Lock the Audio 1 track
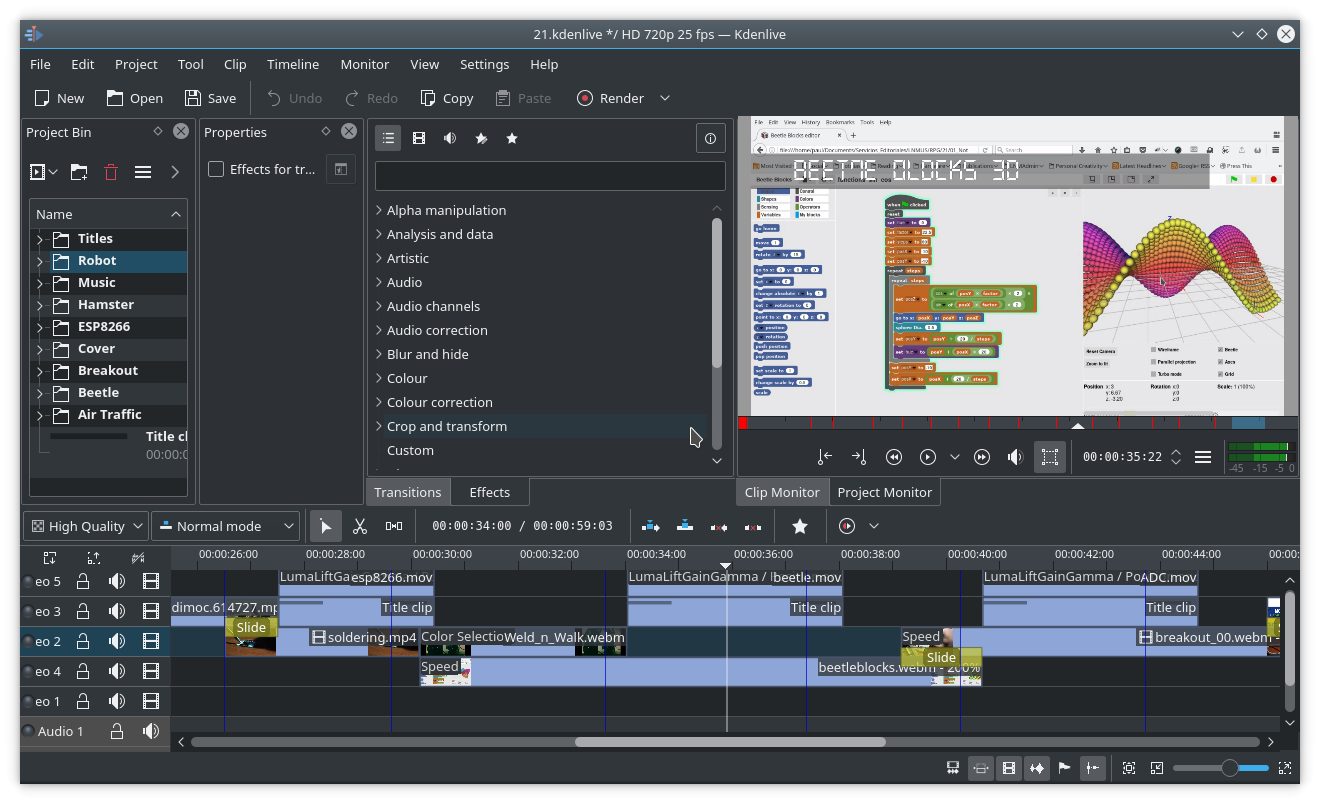The height and width of the screenshot is (804, 1320). pyautogui.click(x=116, y=731)
